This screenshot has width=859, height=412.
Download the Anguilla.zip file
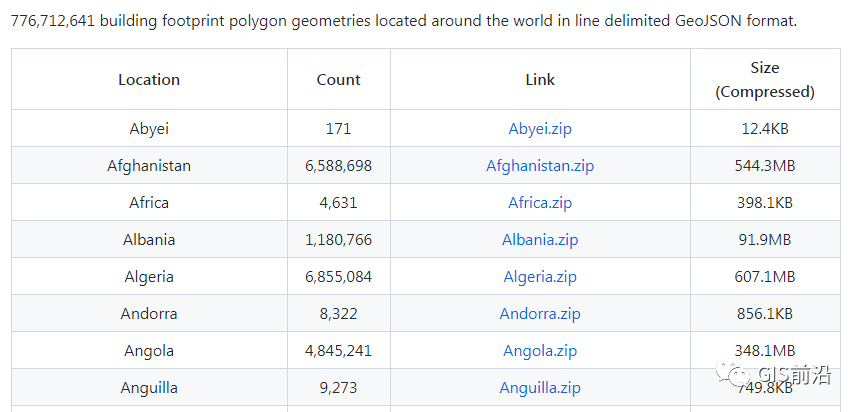coord(540,388)
